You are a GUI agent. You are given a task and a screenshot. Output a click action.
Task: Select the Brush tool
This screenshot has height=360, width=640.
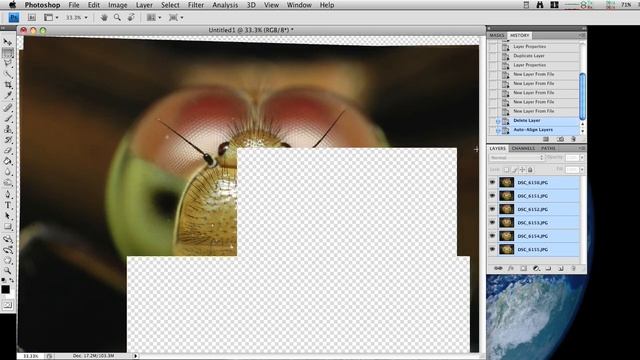pos(7,118)
